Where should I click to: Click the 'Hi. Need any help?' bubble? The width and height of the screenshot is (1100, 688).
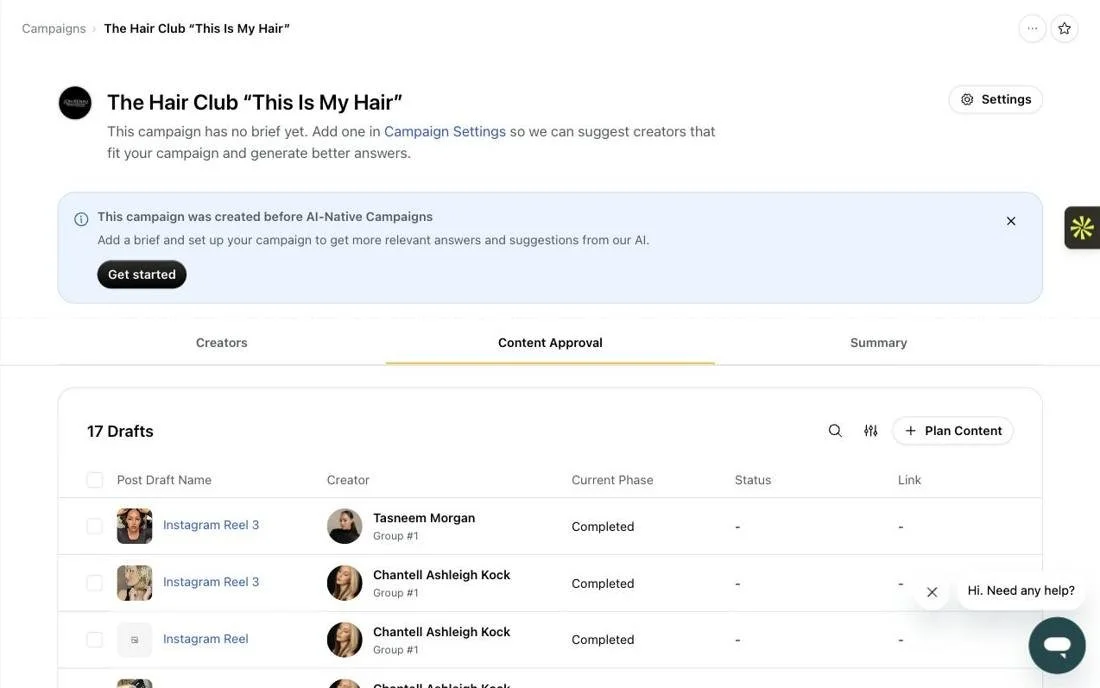(1021, 591)
